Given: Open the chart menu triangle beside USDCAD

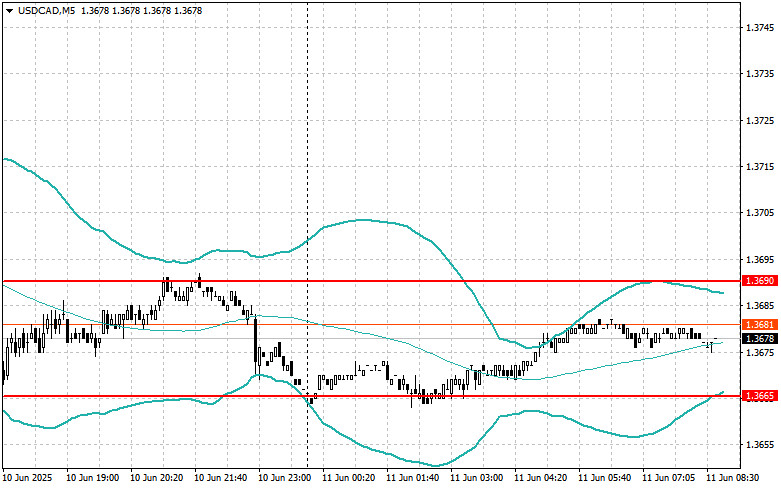Looking at the screenshot, I should point(9,10).
